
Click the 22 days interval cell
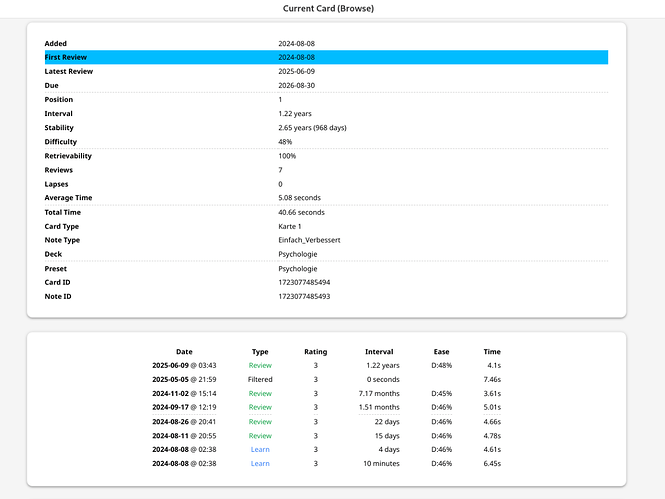pos(387,422)
